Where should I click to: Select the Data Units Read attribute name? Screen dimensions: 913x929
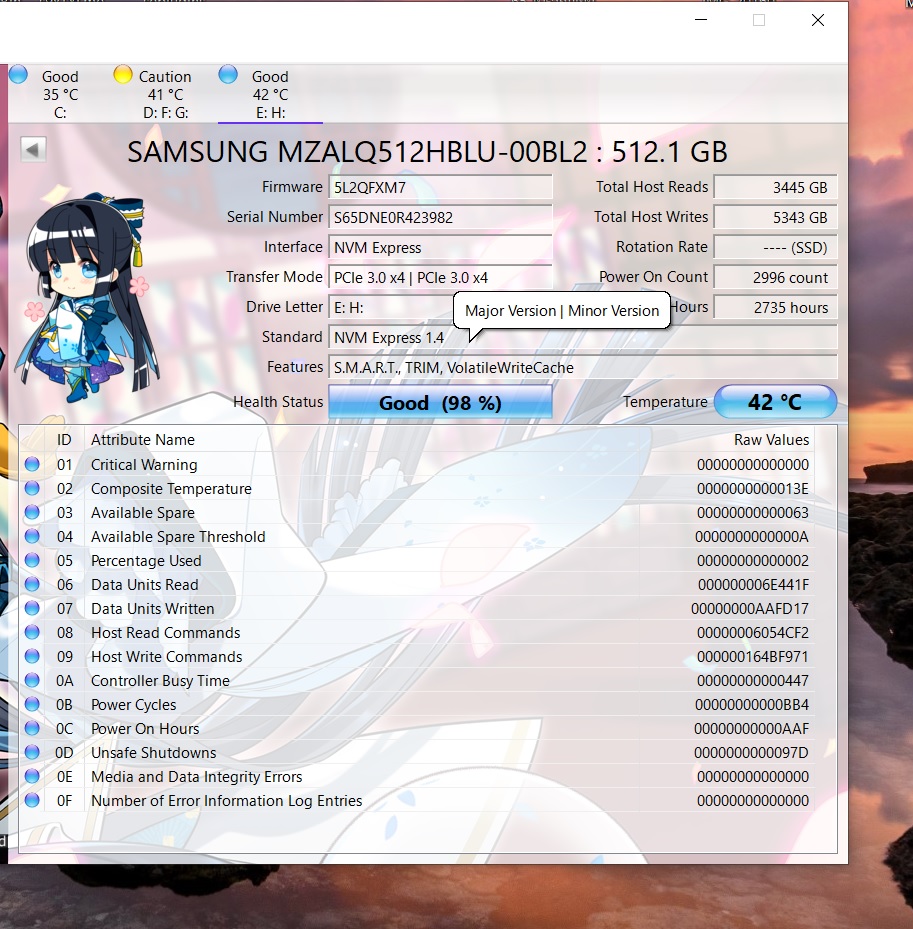click(x=145, y=584)
